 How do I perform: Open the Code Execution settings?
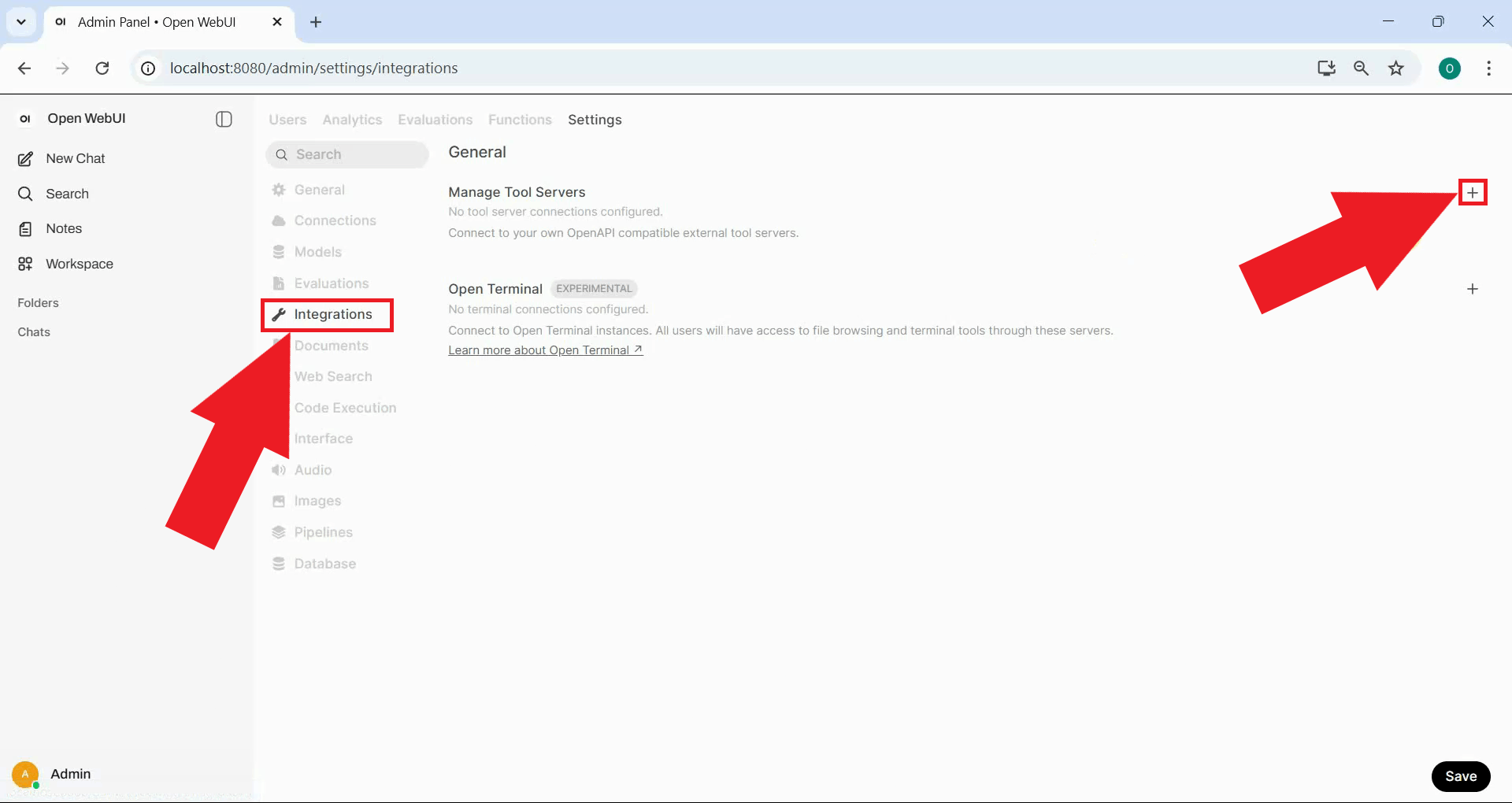[x=345, y=408]
